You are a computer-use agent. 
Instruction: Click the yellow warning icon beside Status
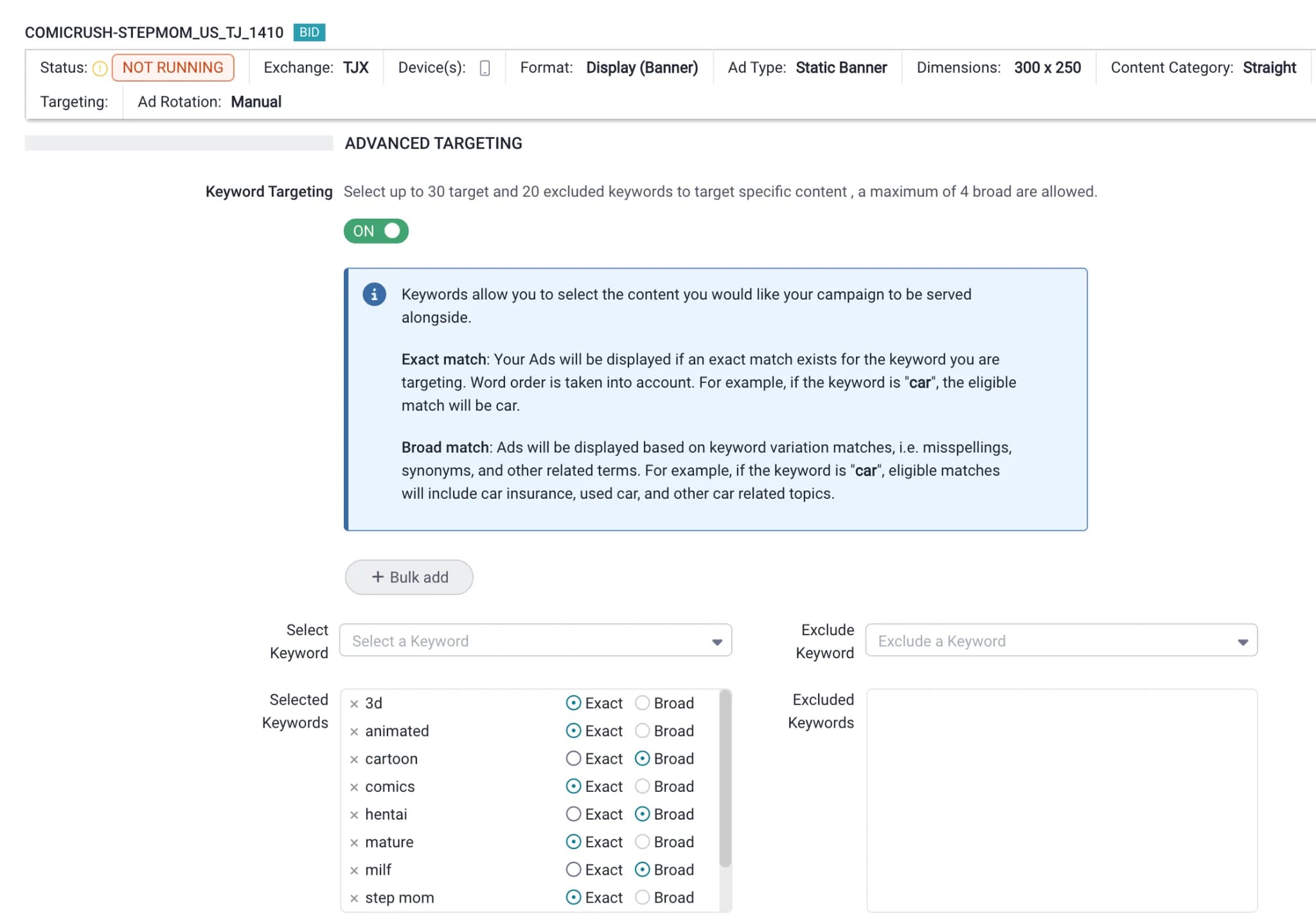point(100,68)
